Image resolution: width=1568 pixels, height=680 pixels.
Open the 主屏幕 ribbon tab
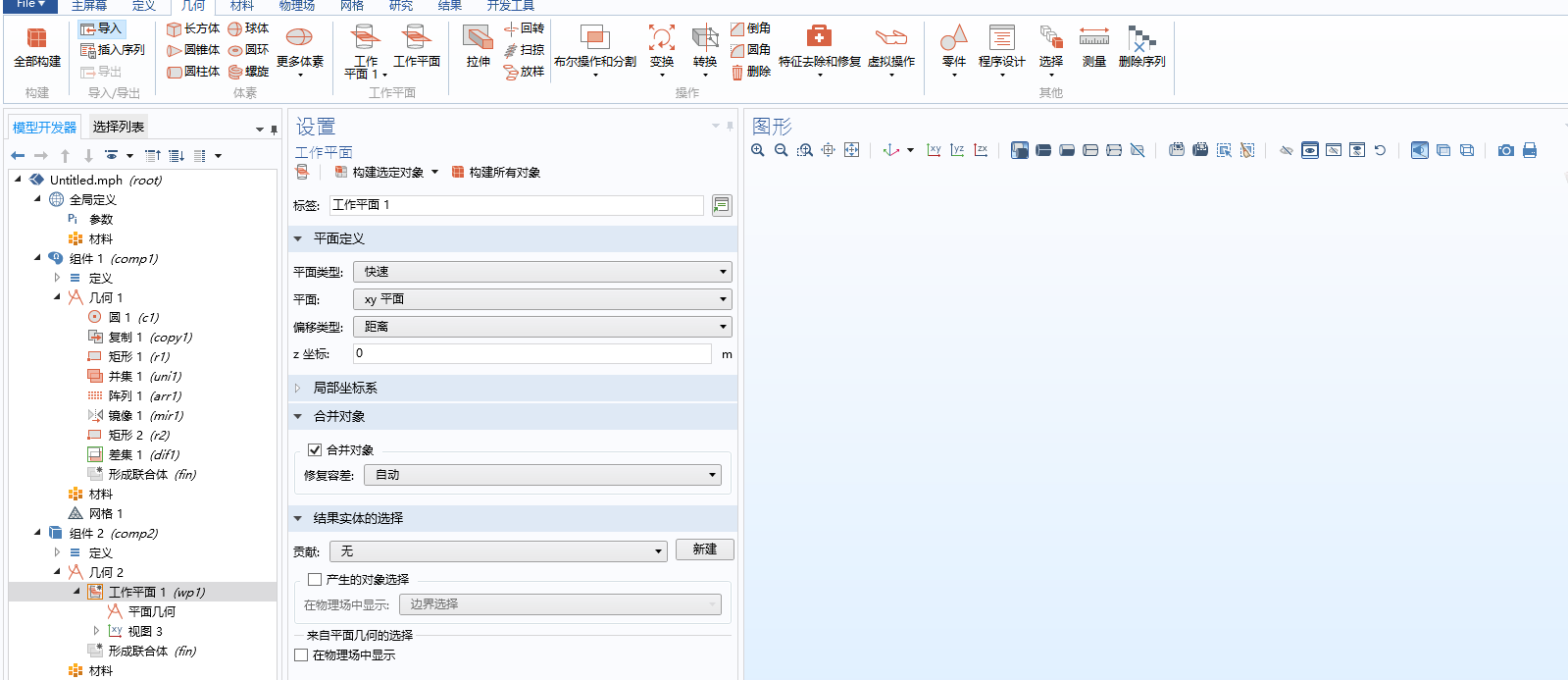pyautogui.click(x=88, y=6)
